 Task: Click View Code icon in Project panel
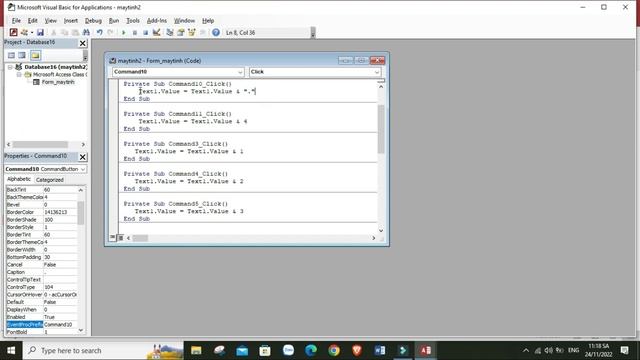pyautogui.click(x=11, y=55)
